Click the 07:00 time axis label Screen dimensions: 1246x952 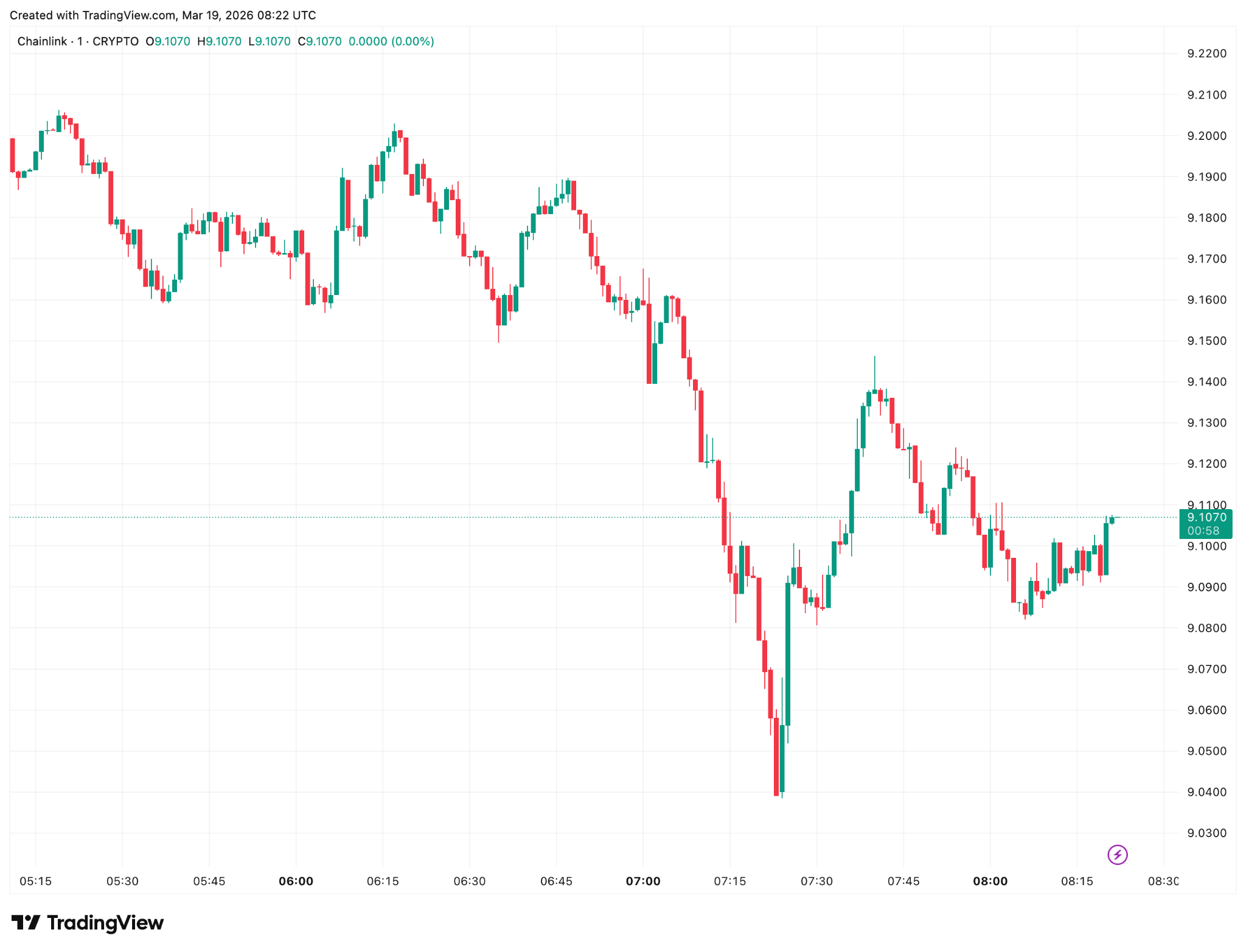point(643,881)
